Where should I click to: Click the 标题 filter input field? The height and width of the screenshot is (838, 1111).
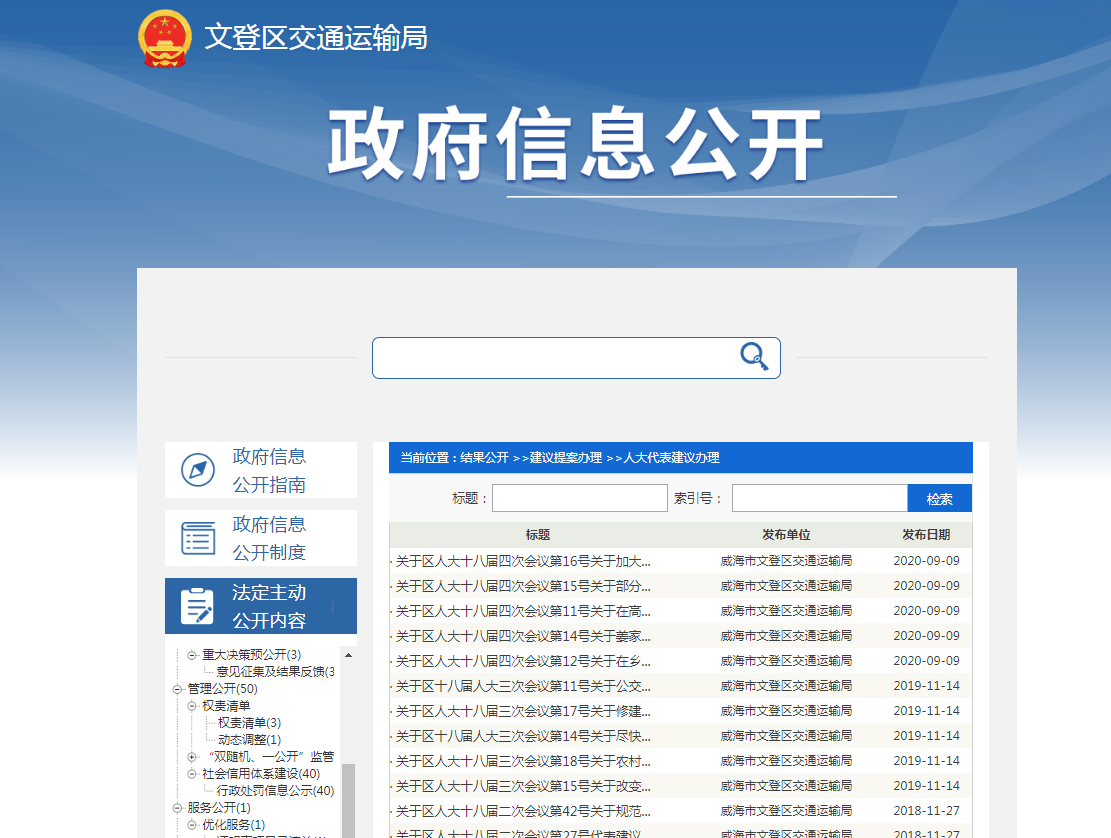click(579, 498)
